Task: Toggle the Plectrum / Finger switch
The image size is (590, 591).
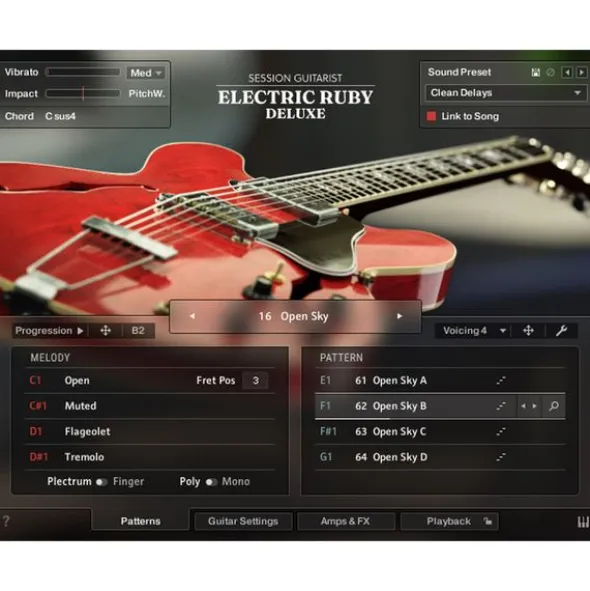Action: click(x=101, y=482)
